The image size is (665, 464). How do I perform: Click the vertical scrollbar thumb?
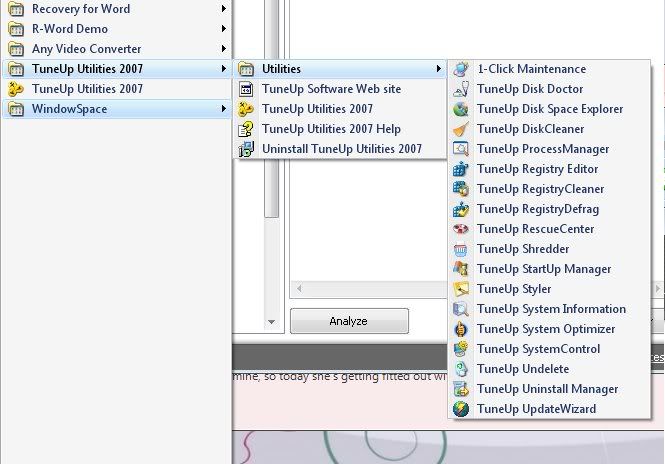click(x=271, y=187)
